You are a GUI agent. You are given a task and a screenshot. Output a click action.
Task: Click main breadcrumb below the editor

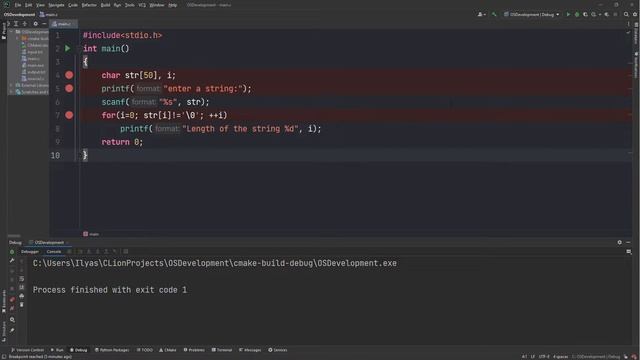[91, 234]
